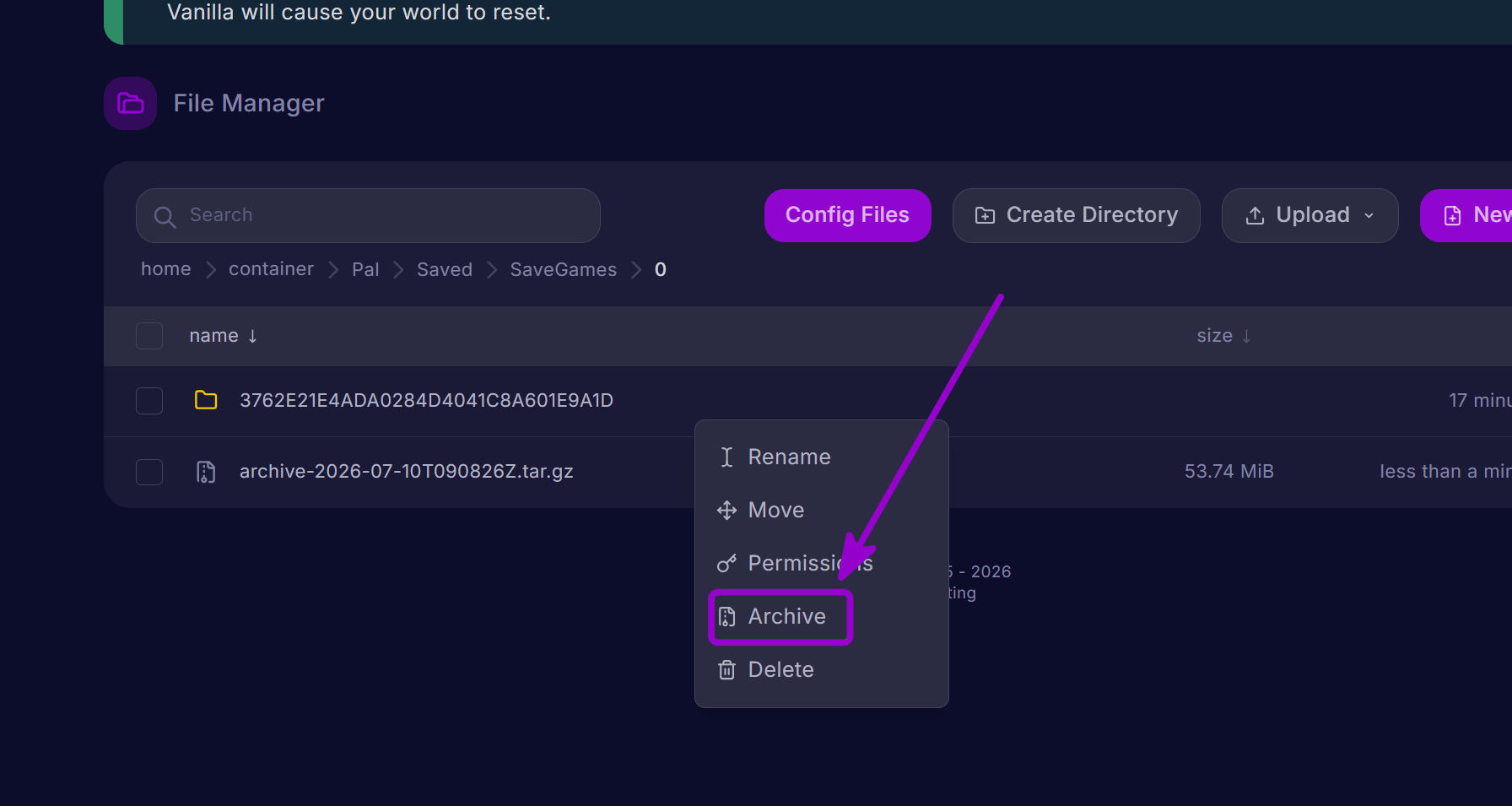Click the Move arrows icon in context menu
The height and width of the screenshot is (806, 1512).
[x=726, y=510]
